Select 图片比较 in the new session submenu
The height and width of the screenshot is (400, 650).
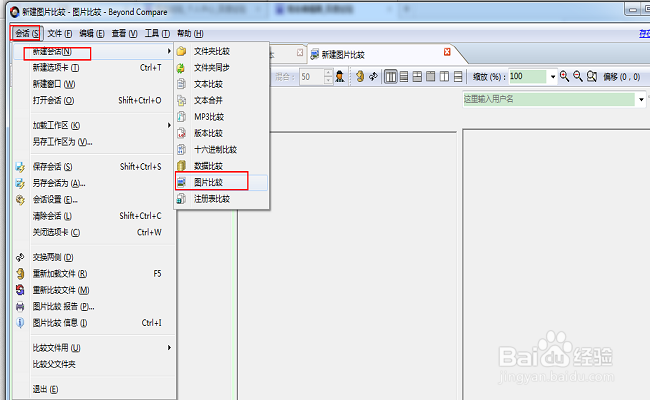coord(222,182)
